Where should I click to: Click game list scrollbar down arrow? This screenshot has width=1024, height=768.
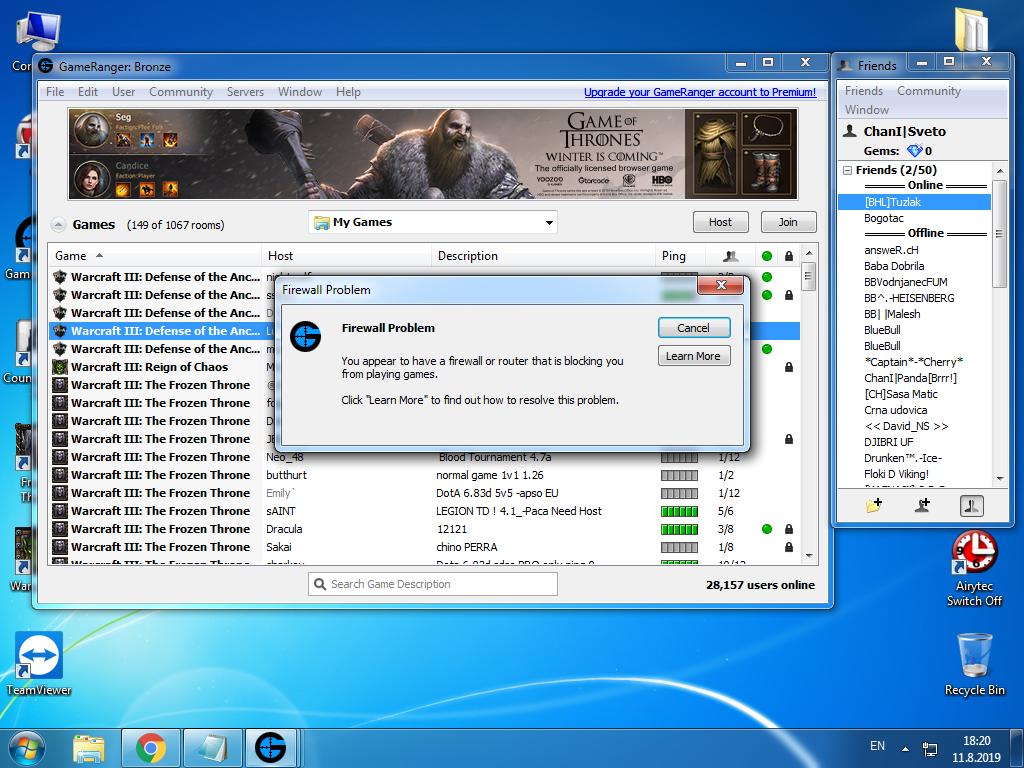pyautogui.click(x=808, y=556)
